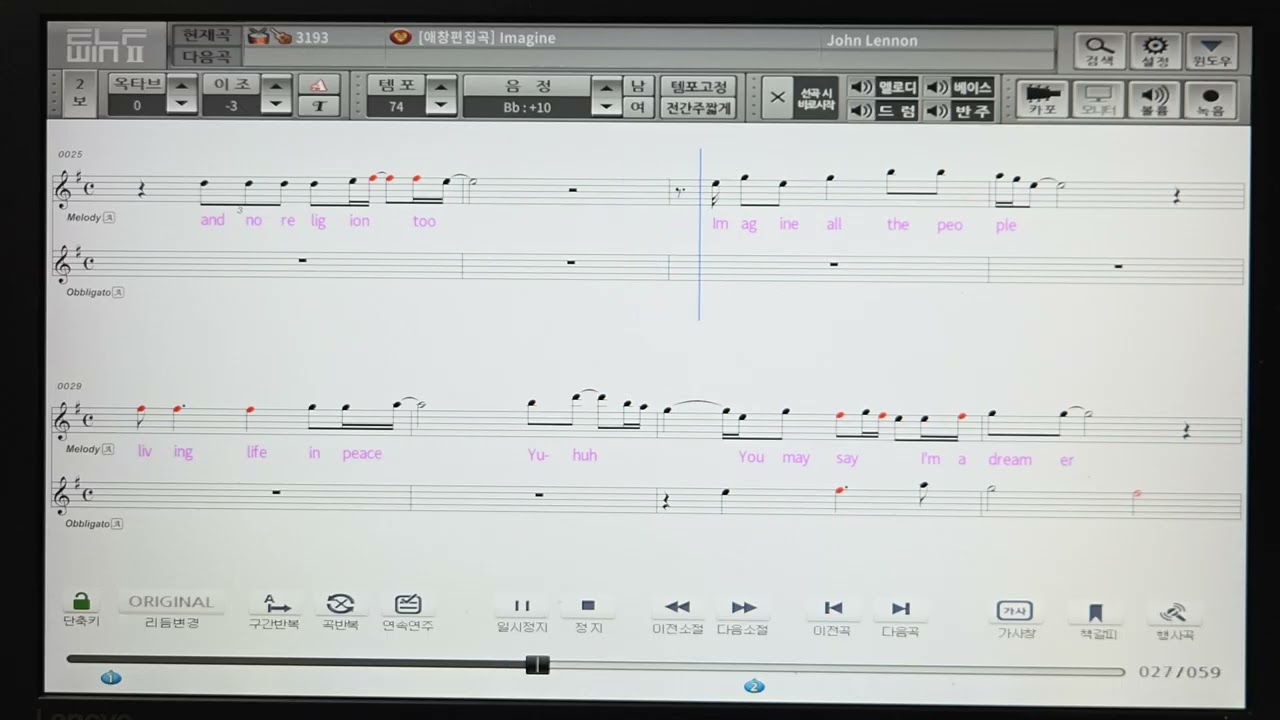
Task: Select the 여 female key option
Action: pos(637,107)
